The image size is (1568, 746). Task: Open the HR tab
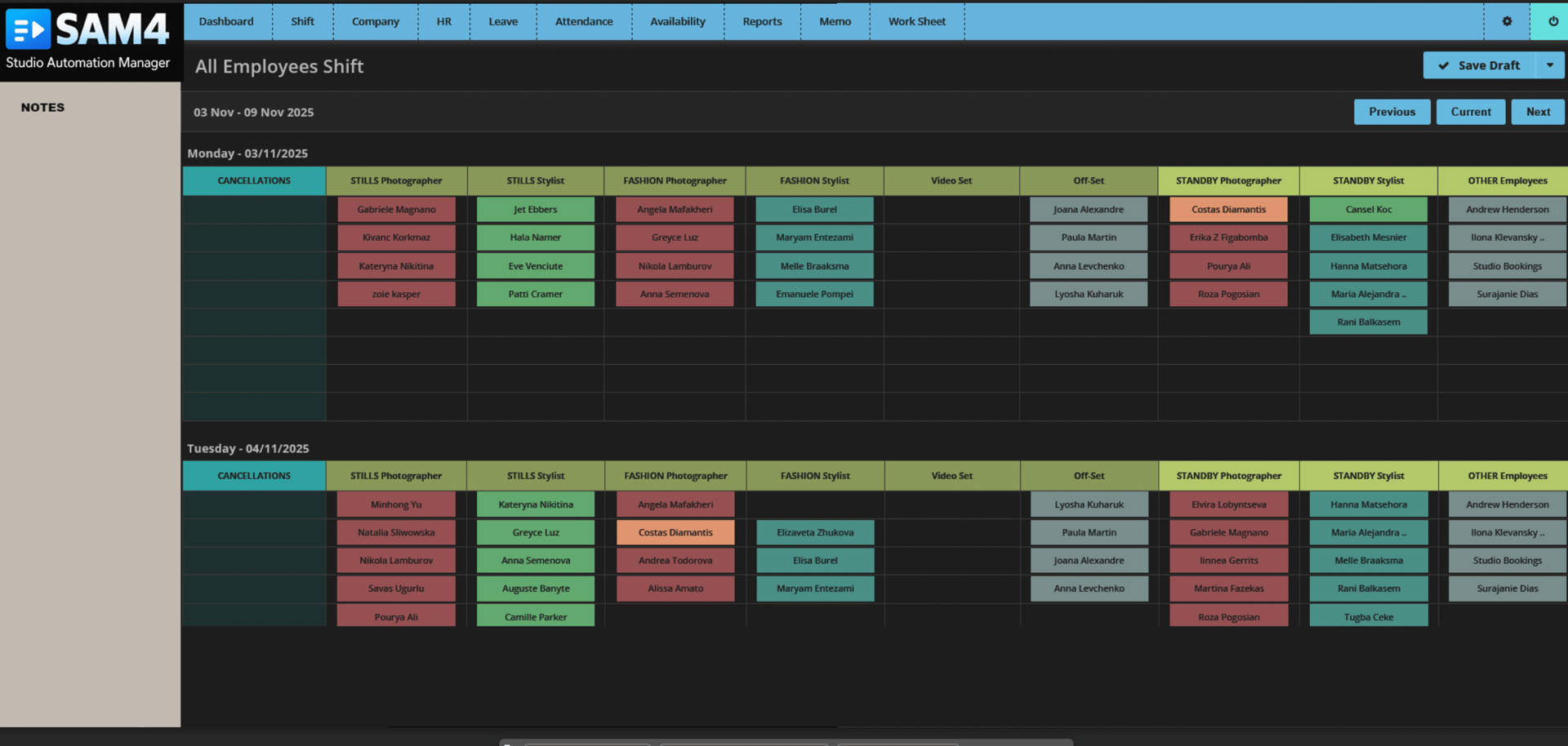pyautogui.click(x=443, y=21)
